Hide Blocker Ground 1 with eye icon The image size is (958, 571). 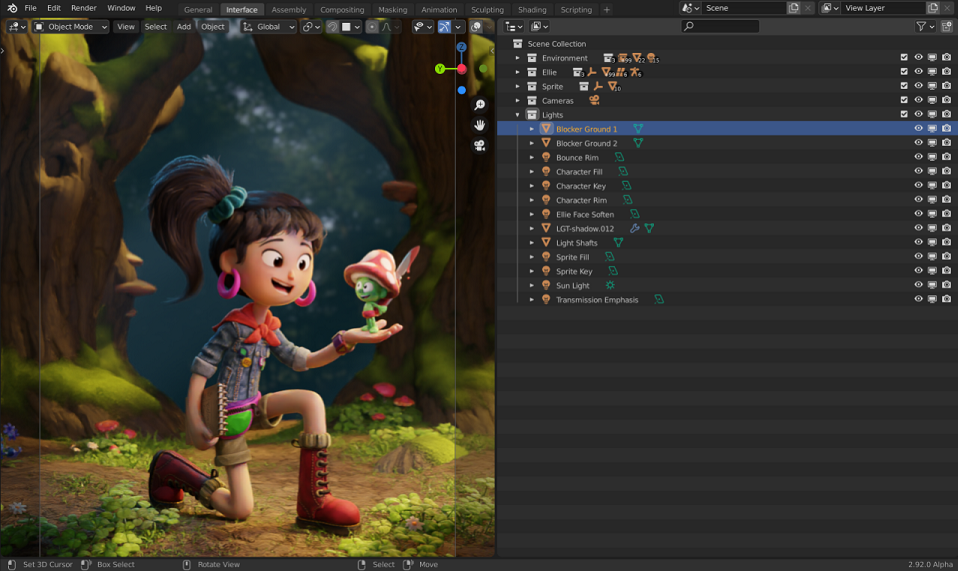(x=918, y=128)
